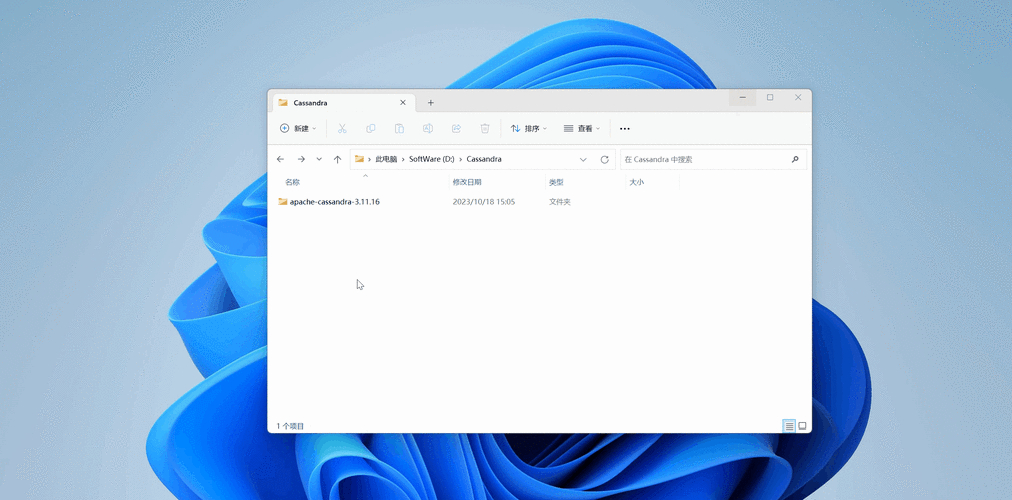This screenshot has height=500, width=1012.
Task: Add a new tab with plus
Action: (x=430, y=103)
